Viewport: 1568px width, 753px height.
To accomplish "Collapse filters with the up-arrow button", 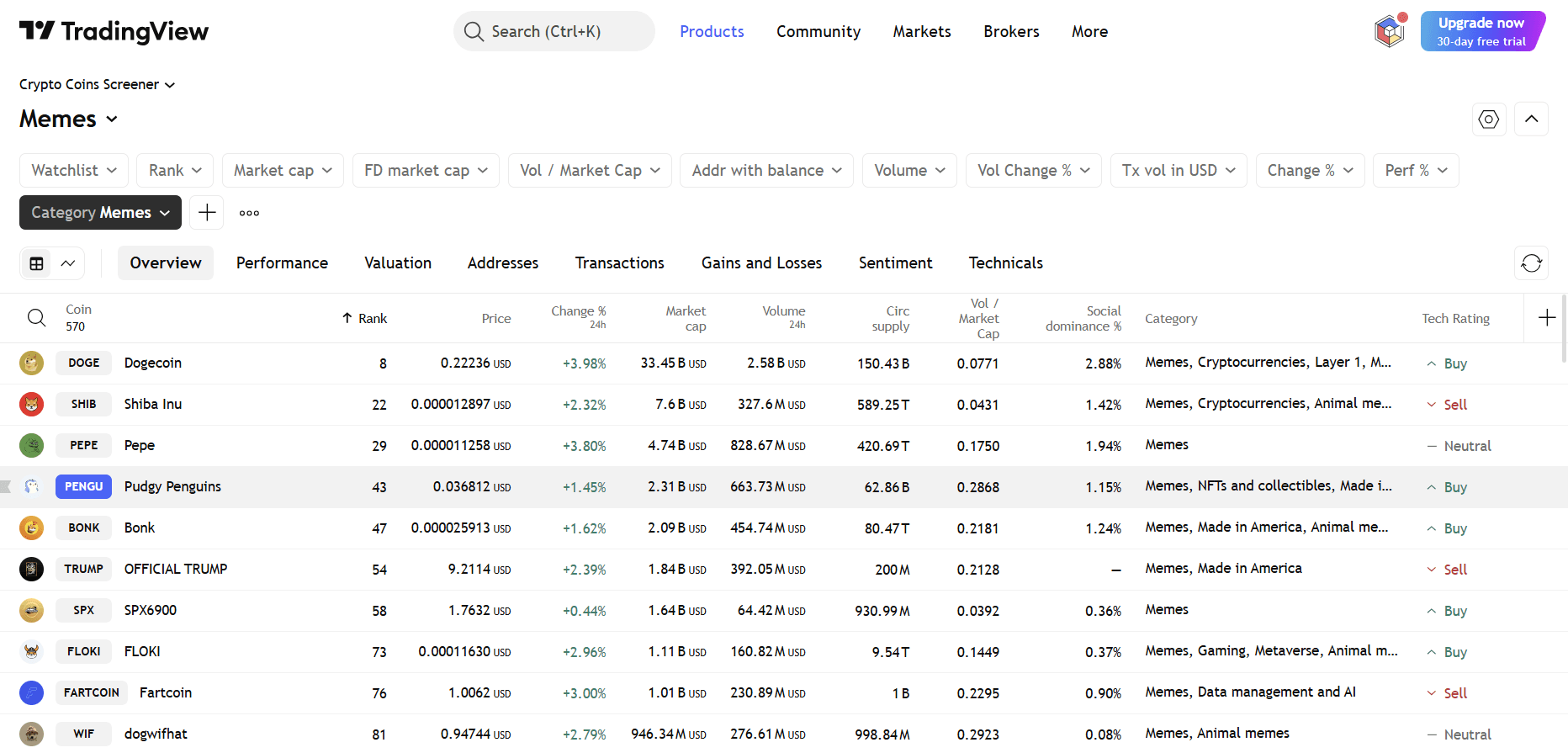I will [x=1532, y=119].
